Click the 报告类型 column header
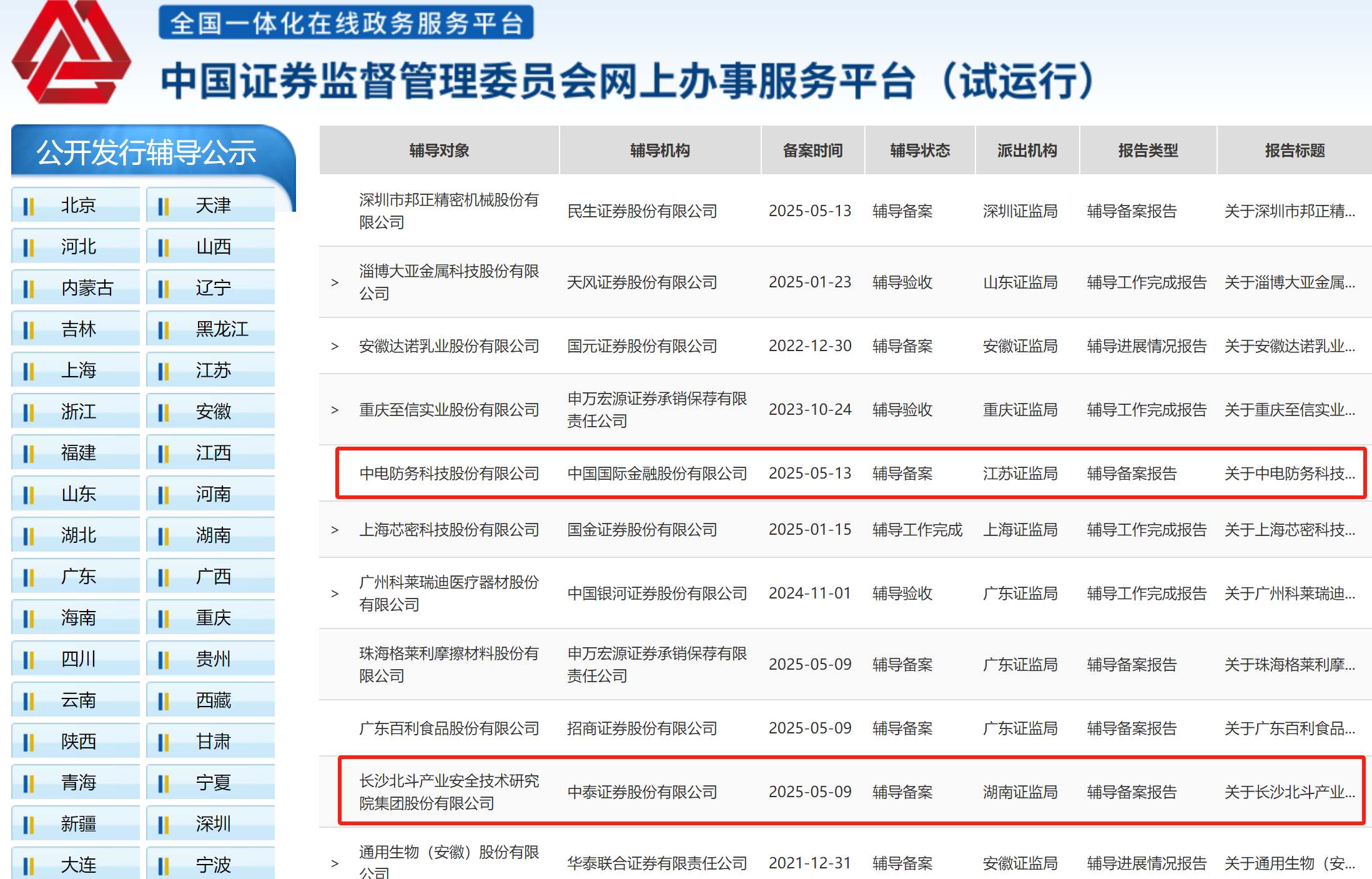 pyautogui.click(x=1148, y=150)
